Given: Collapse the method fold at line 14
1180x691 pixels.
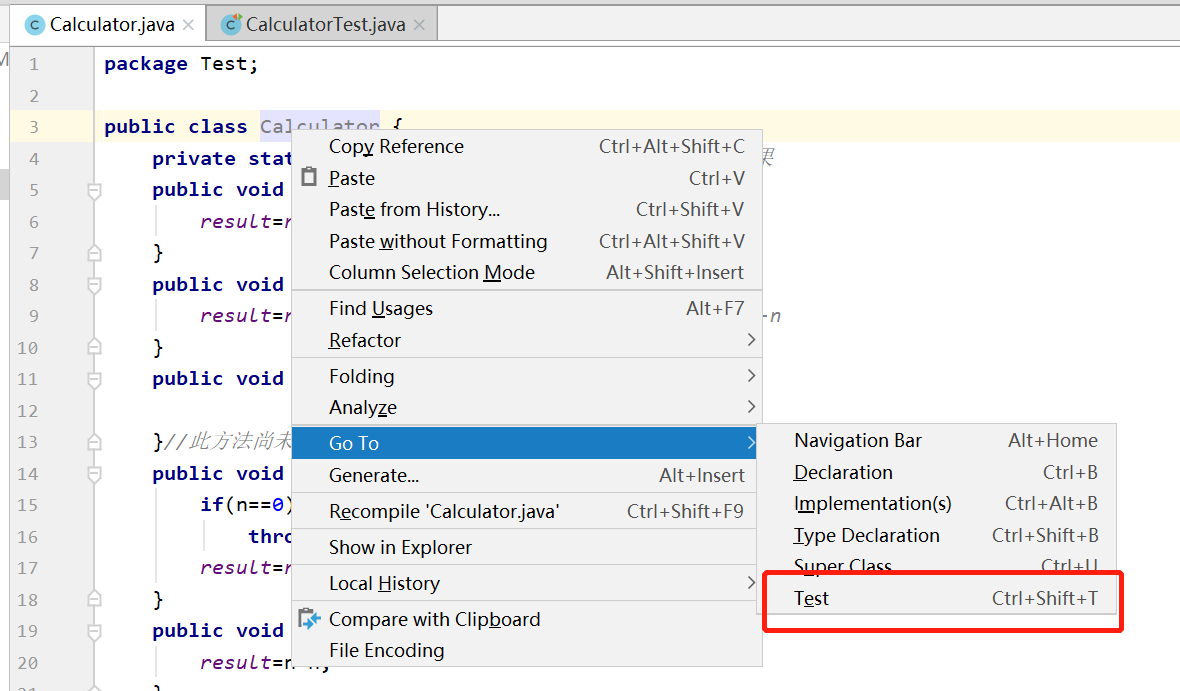Looking at the screenshot, I should pyautogui.click(x=94, y=473).
